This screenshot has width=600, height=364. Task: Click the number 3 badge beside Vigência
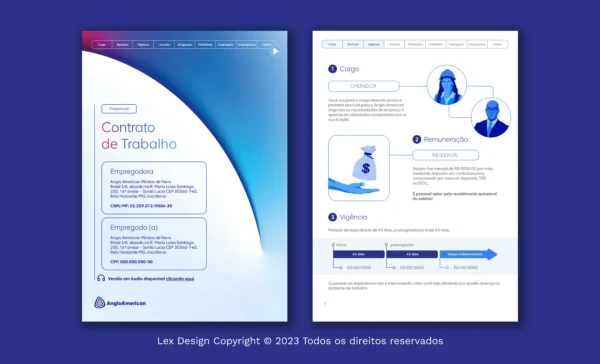[x=332, y=217]
